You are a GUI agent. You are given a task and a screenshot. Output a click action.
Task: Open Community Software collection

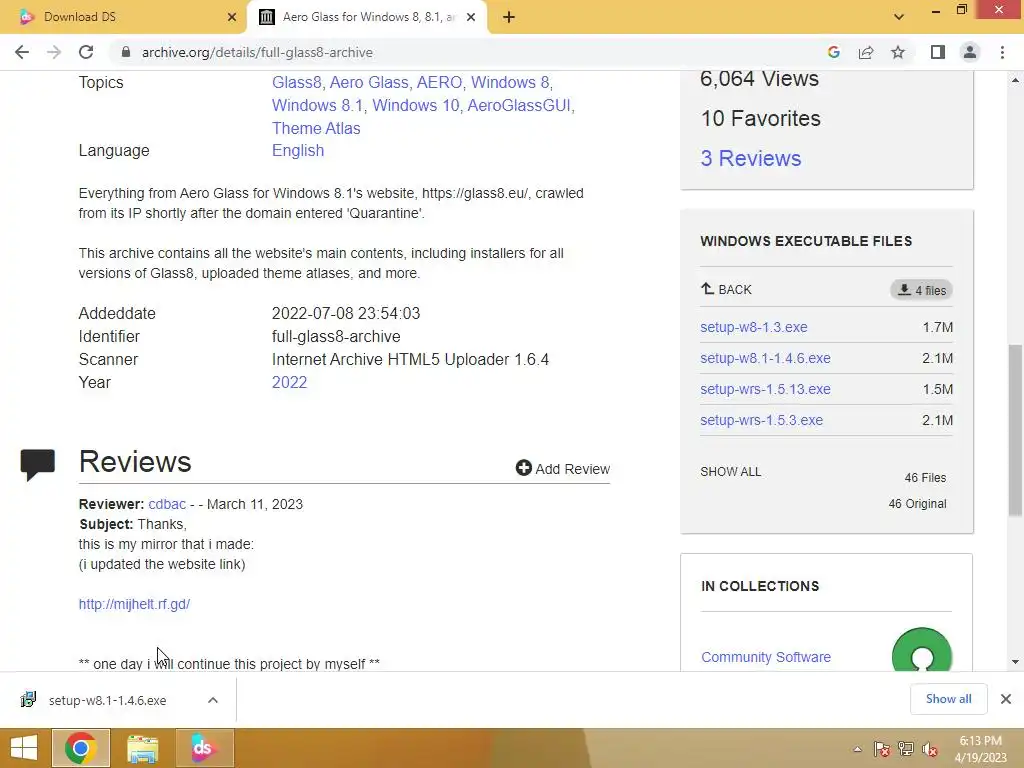point(766,657)
